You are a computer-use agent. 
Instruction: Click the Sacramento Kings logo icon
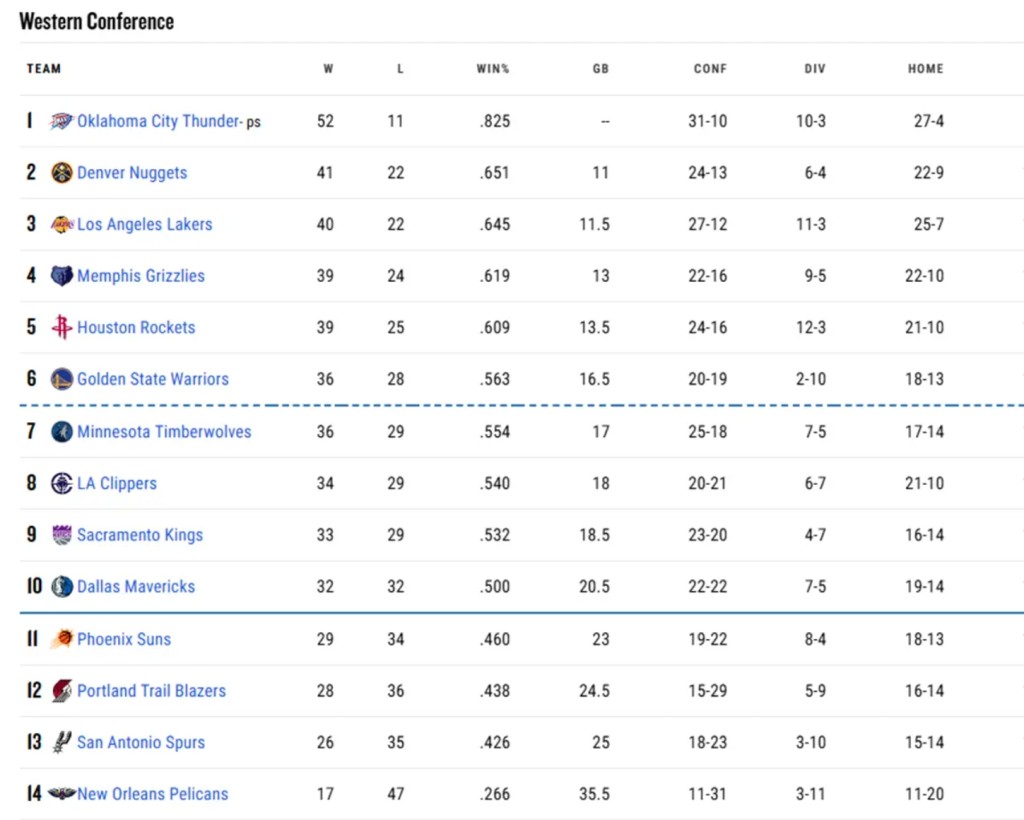62,535
